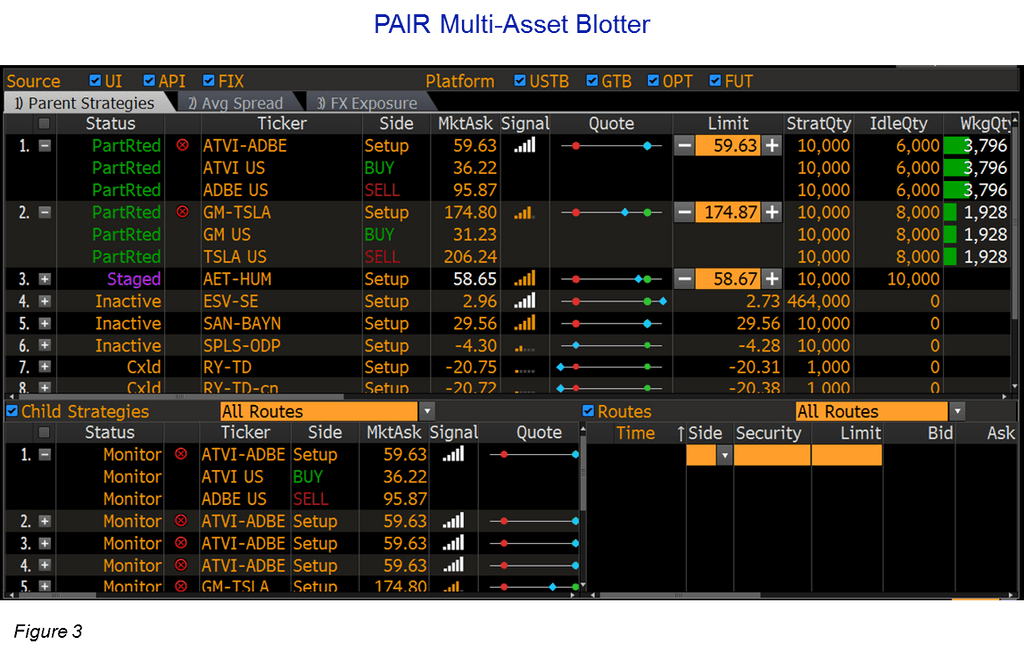Disable the Child Strategies checkbox
The height and width of the screenshot is (652, 1024).
[10, 411]
